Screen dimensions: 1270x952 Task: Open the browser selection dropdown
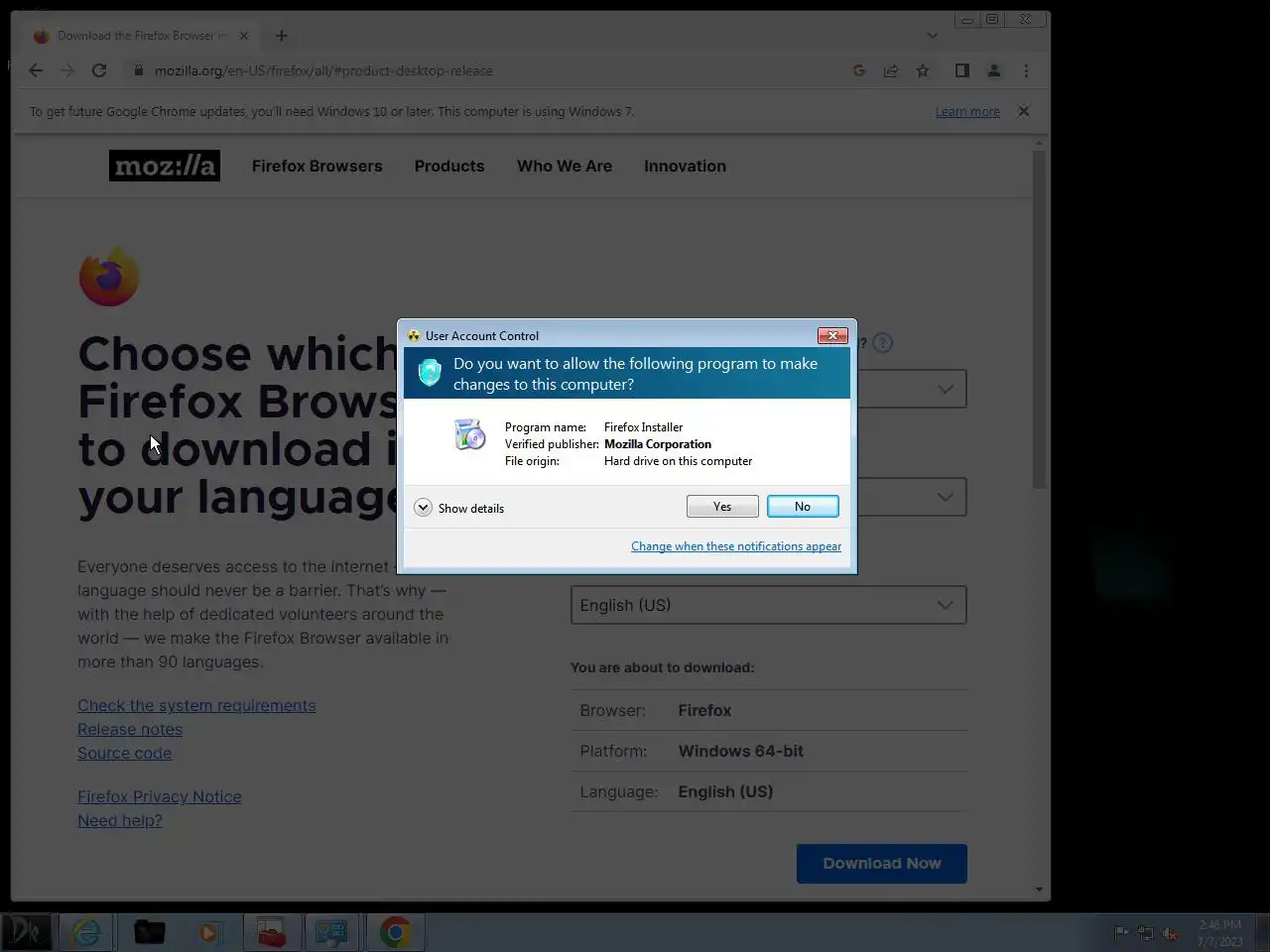click(x=911, y=389)
